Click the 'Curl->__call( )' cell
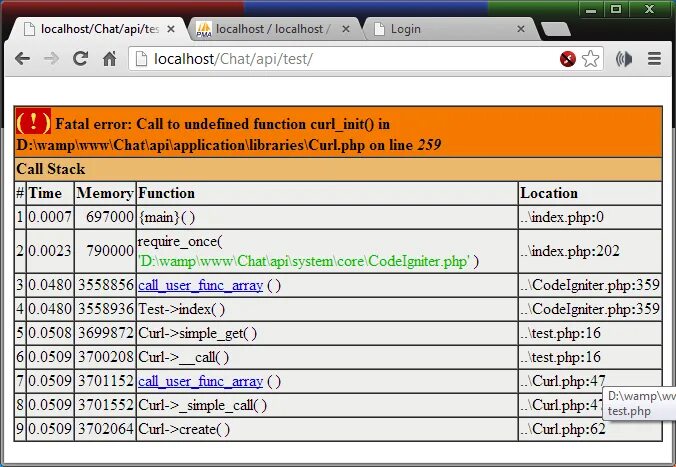The height and width of the screenshot is (467, 676). [x=327, y=357]
